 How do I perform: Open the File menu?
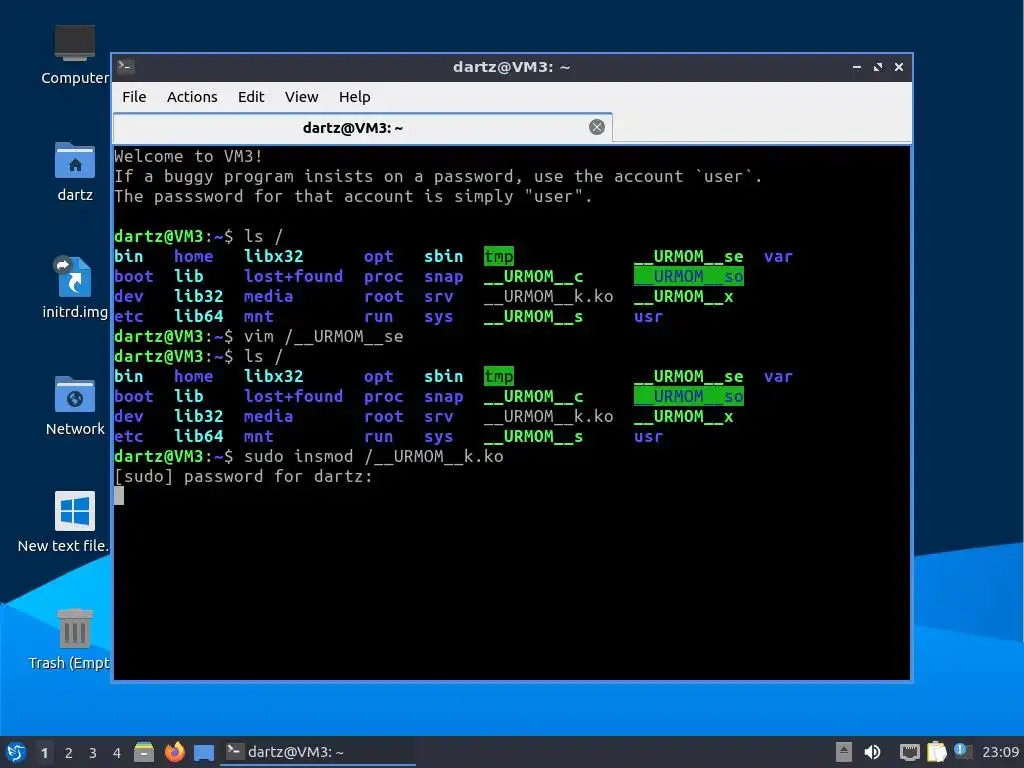click(x=134, y=97)
